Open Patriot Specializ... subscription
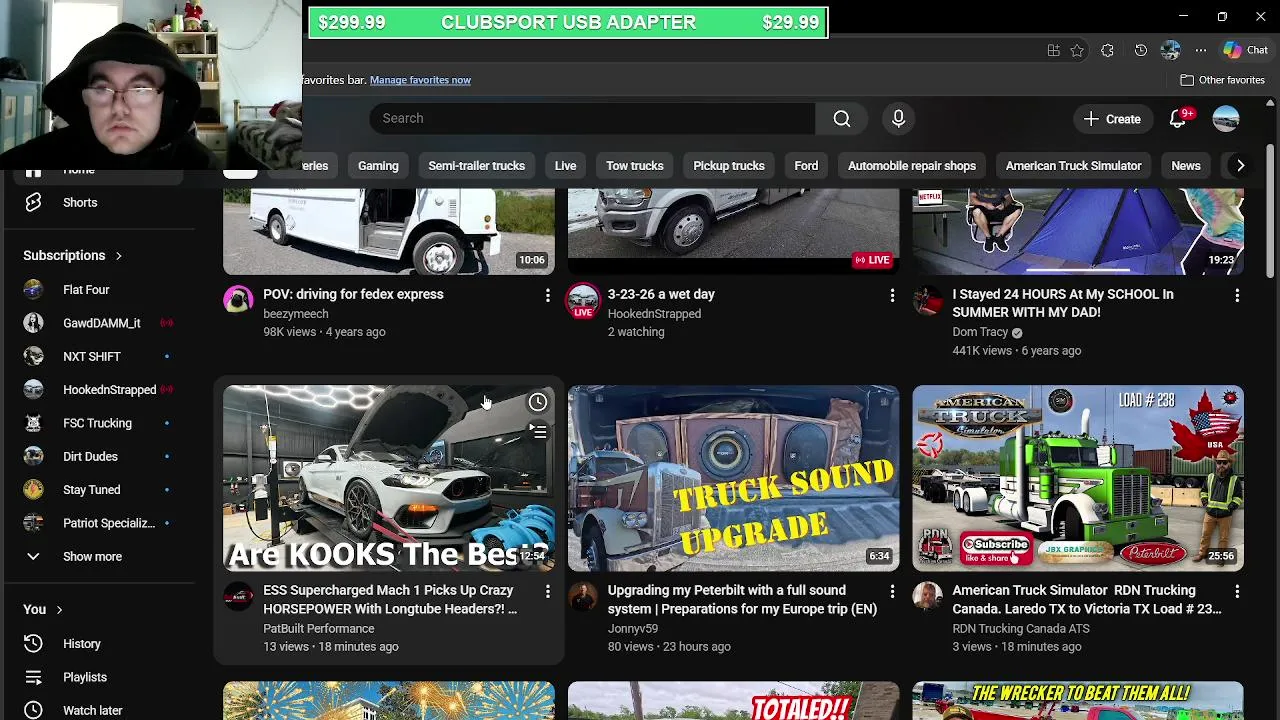The image size is (1280, 720). tap(97, 523)
